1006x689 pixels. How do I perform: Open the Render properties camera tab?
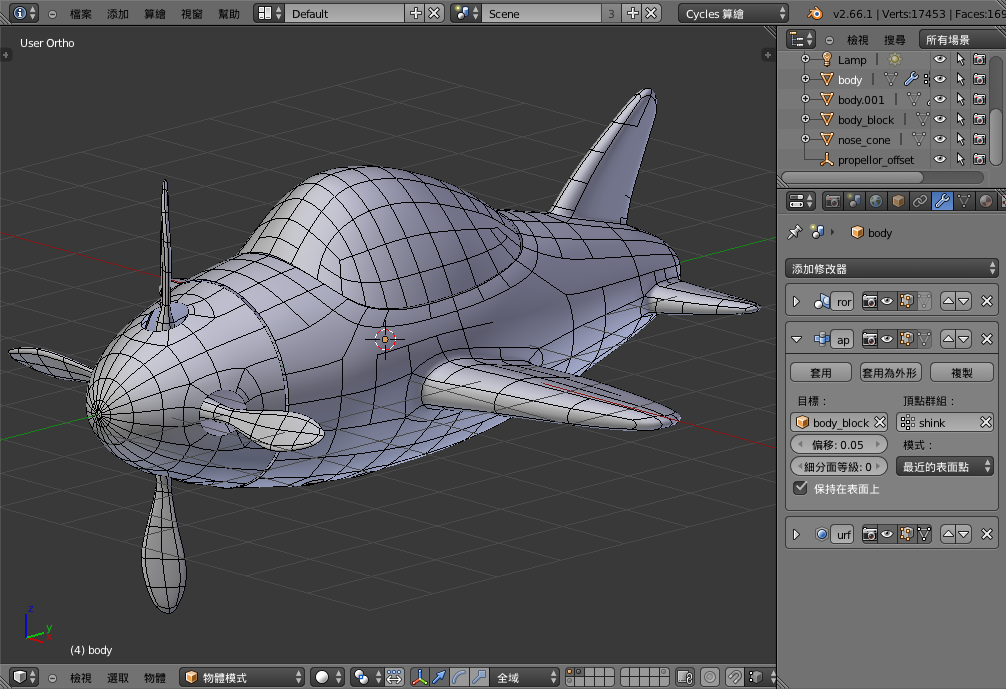tap(832, 201)
